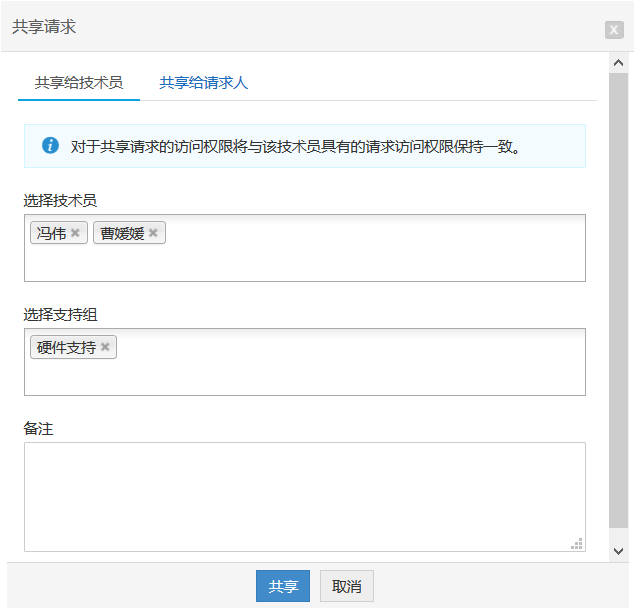
Task: Click the blue info icon
Action: [50, 146]
